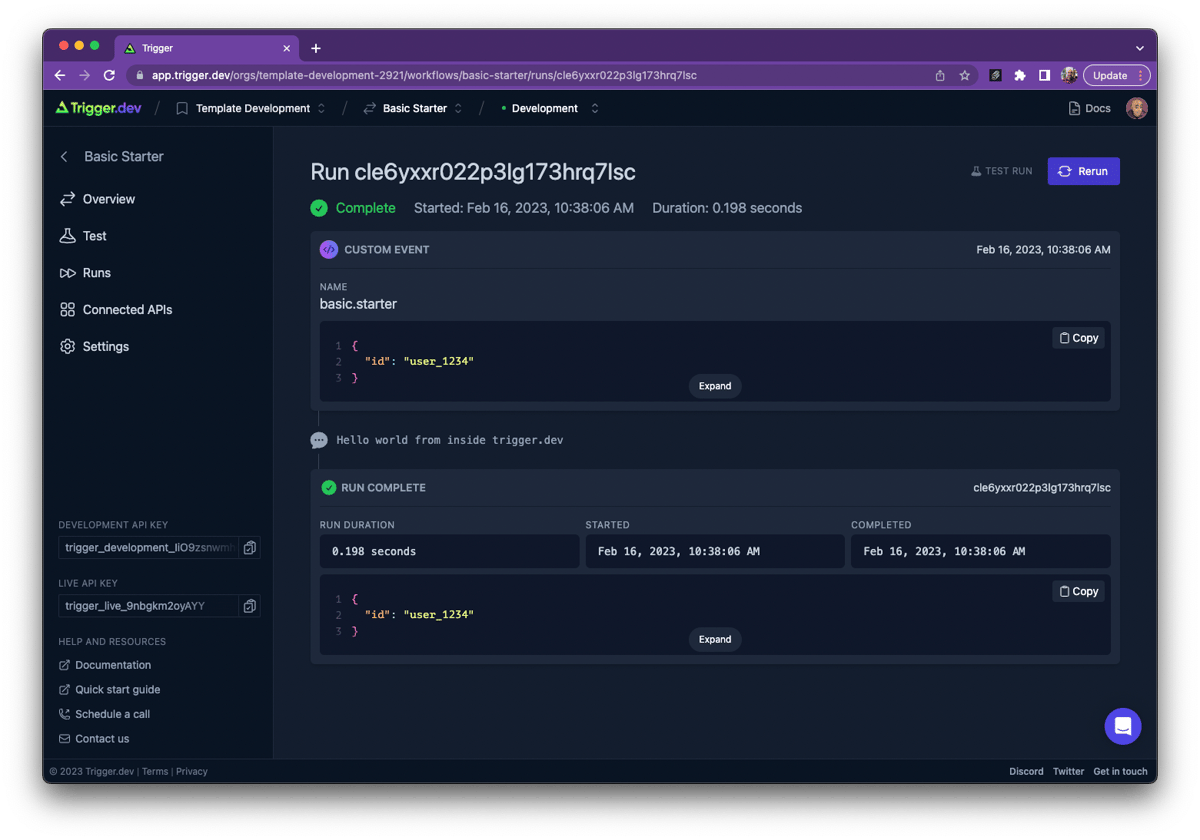The height and width of the screenshot is (840, 1200).
Task: Open the user avatar menu
Action: [1137, 108]
